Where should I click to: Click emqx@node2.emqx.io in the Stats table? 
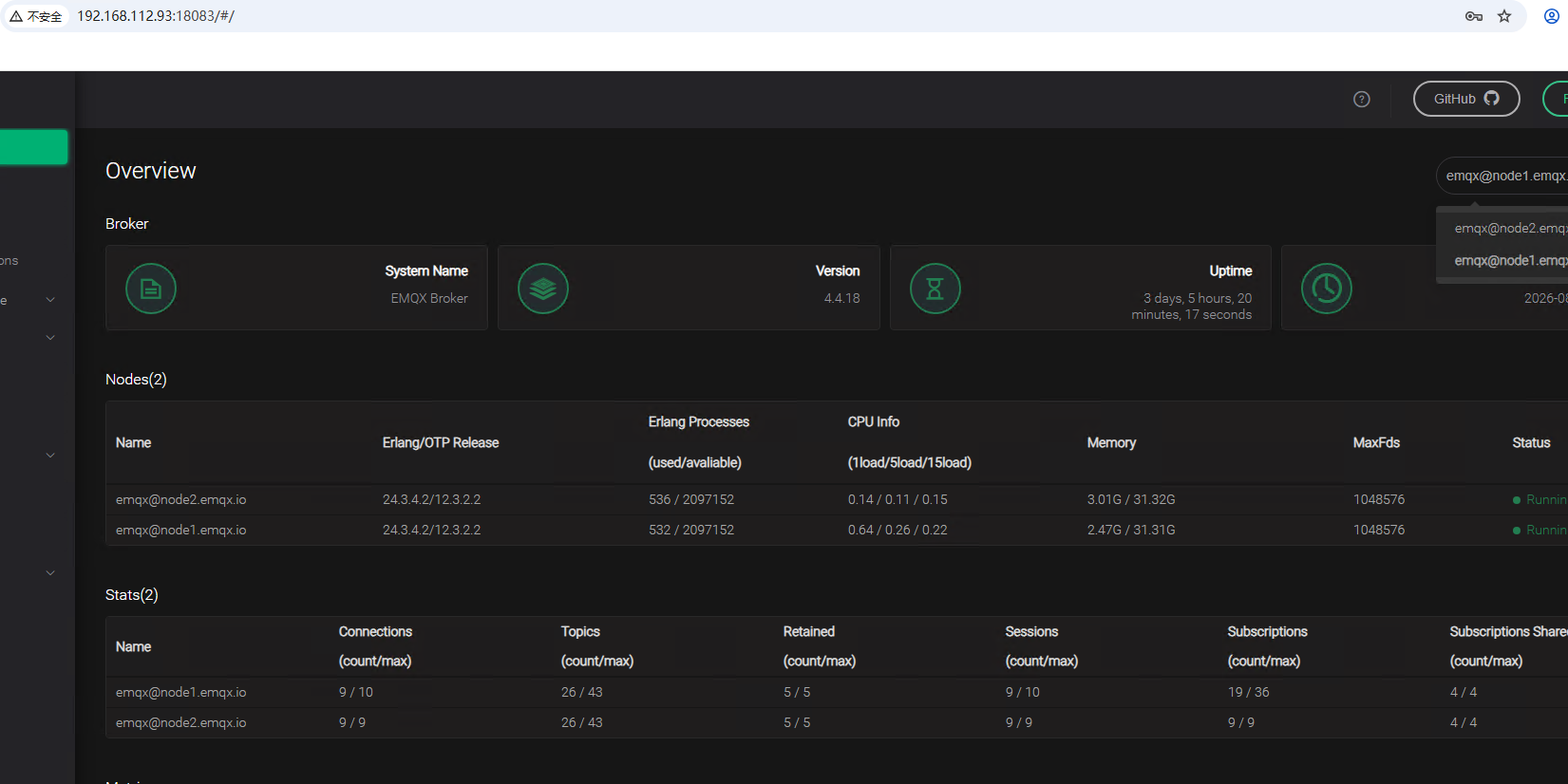click(x=180, y=722)
